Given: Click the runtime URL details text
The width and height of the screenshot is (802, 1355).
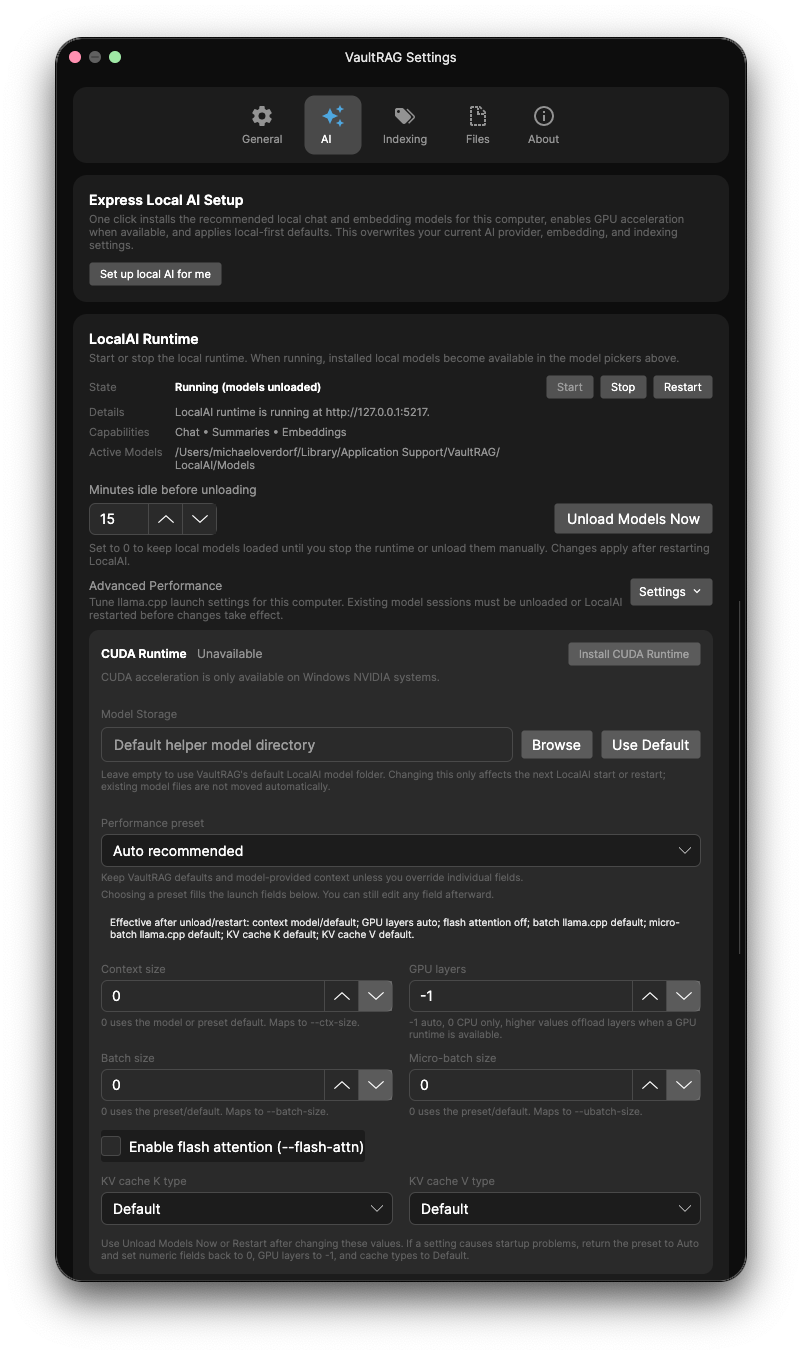Looking at the screenshot, I should [302, 412].
